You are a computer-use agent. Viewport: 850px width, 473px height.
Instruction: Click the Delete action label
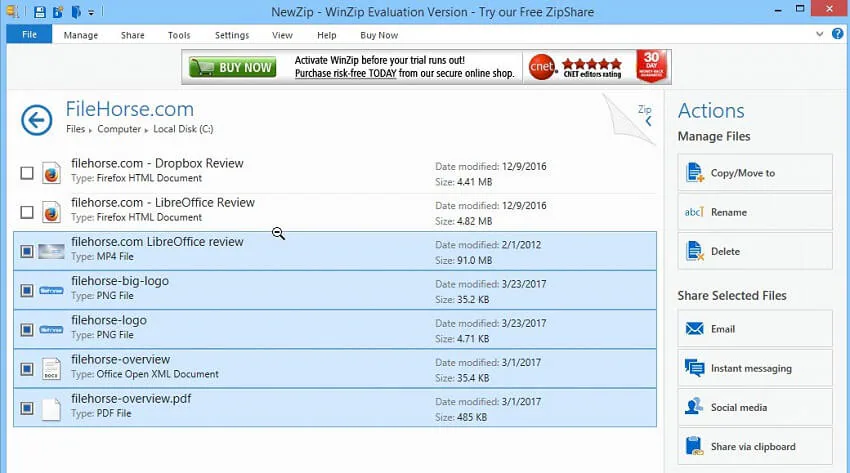(x=725, y=251)
